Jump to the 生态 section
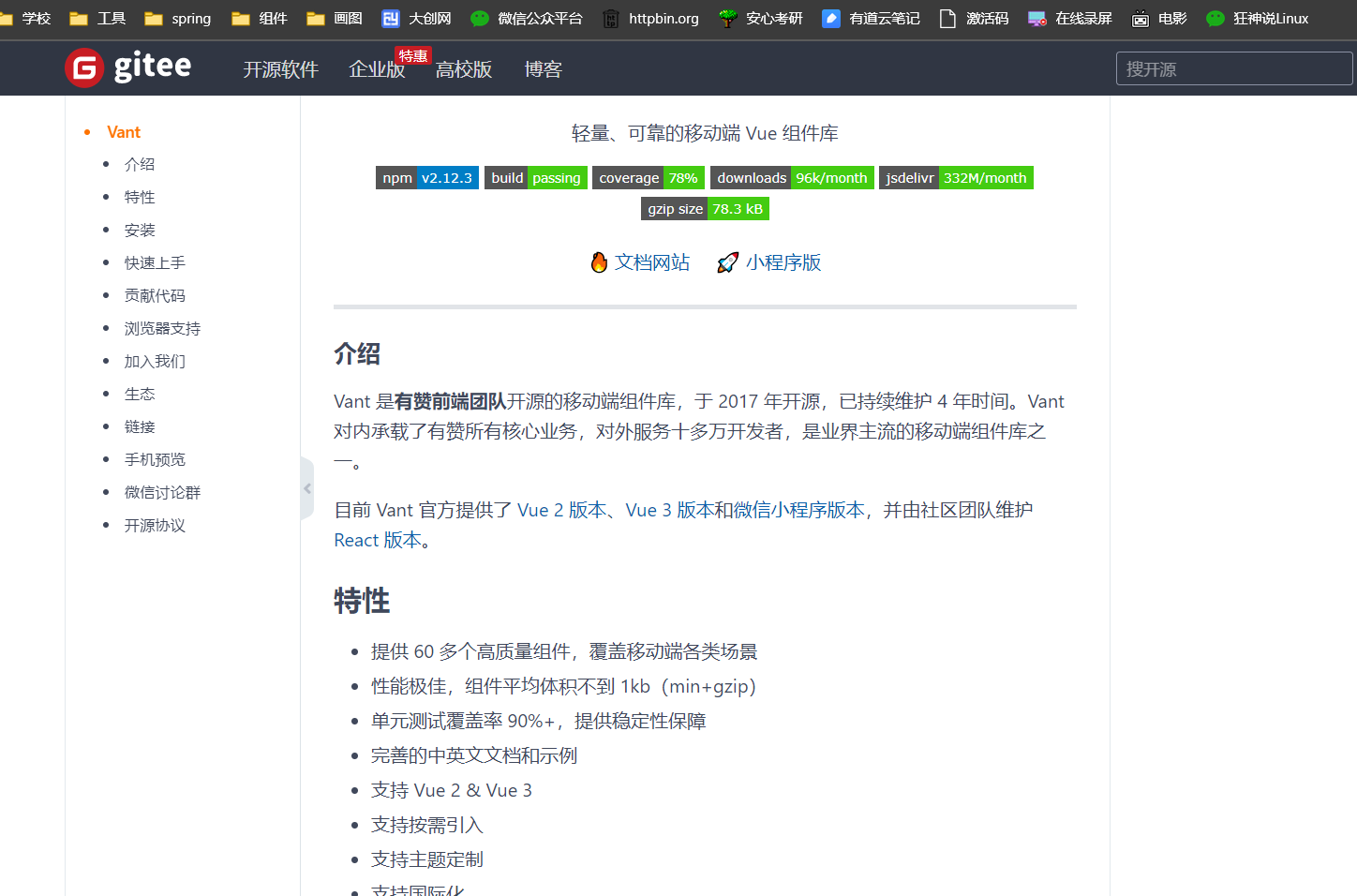Screen dimensions: 1357x896 [x=140, y=394]
